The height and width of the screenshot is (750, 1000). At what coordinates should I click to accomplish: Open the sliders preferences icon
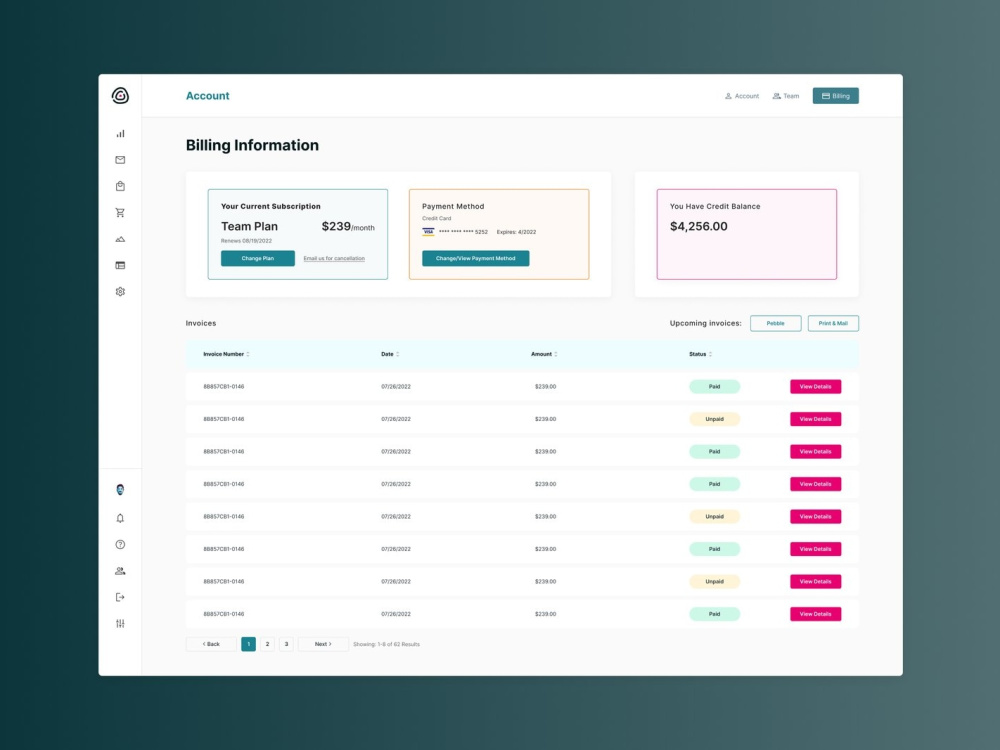120,623
